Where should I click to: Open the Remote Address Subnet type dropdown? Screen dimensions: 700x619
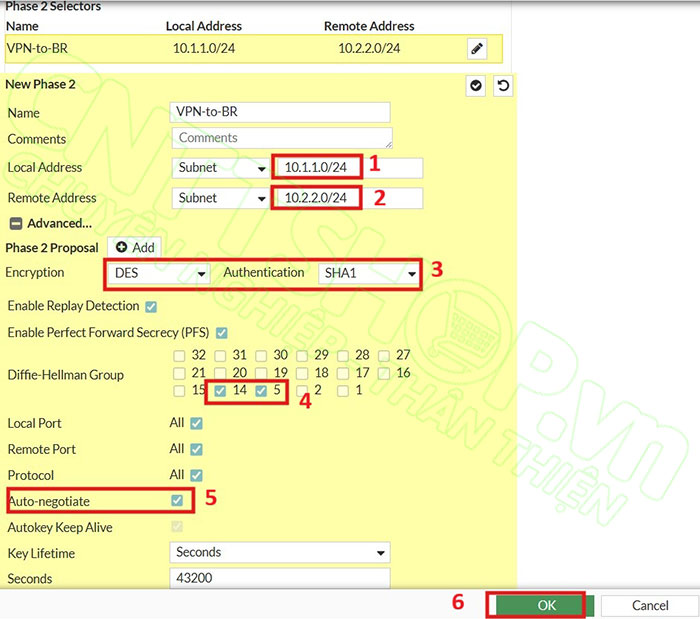tap(220, 198)
